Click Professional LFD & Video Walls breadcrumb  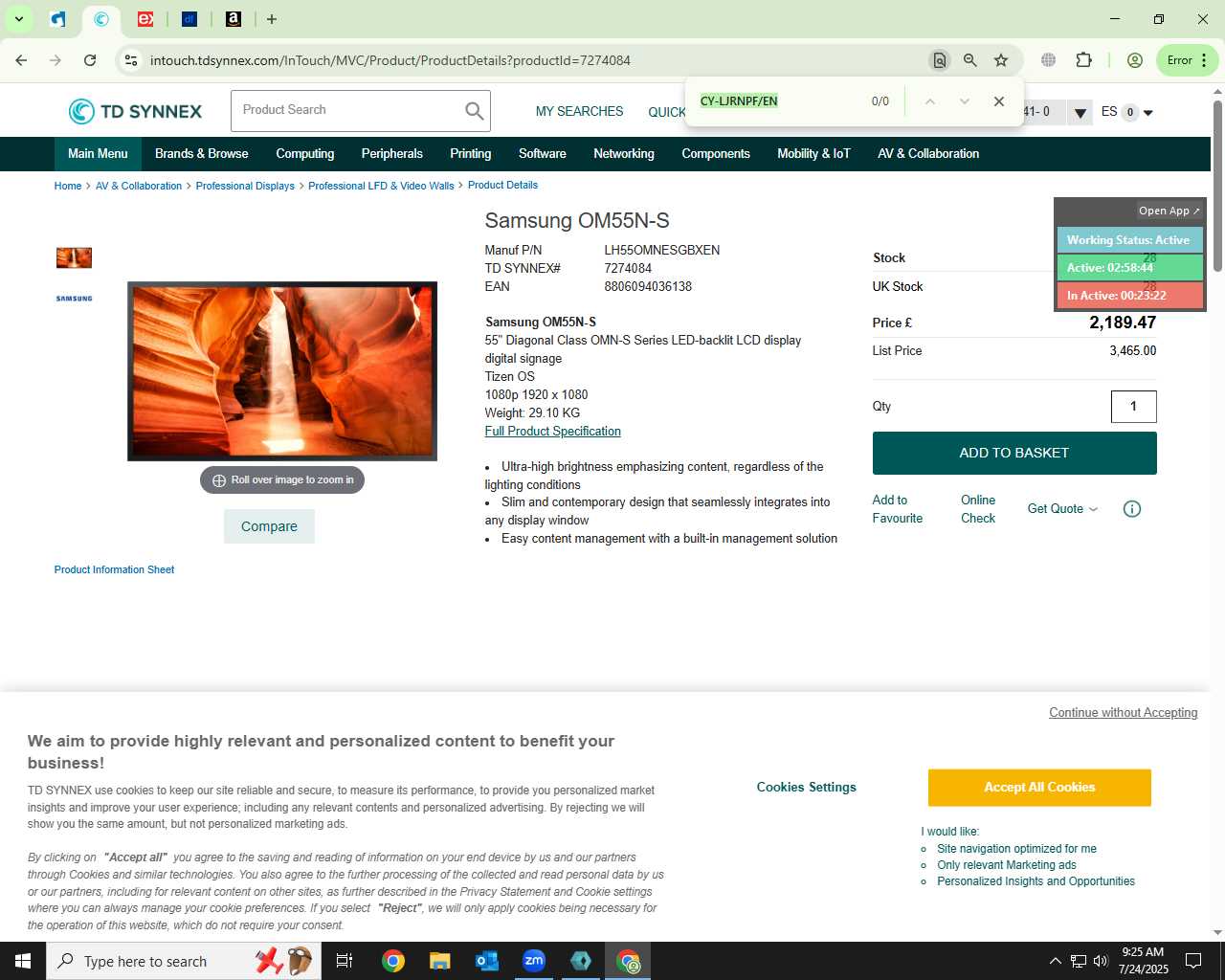click(381, 186)
